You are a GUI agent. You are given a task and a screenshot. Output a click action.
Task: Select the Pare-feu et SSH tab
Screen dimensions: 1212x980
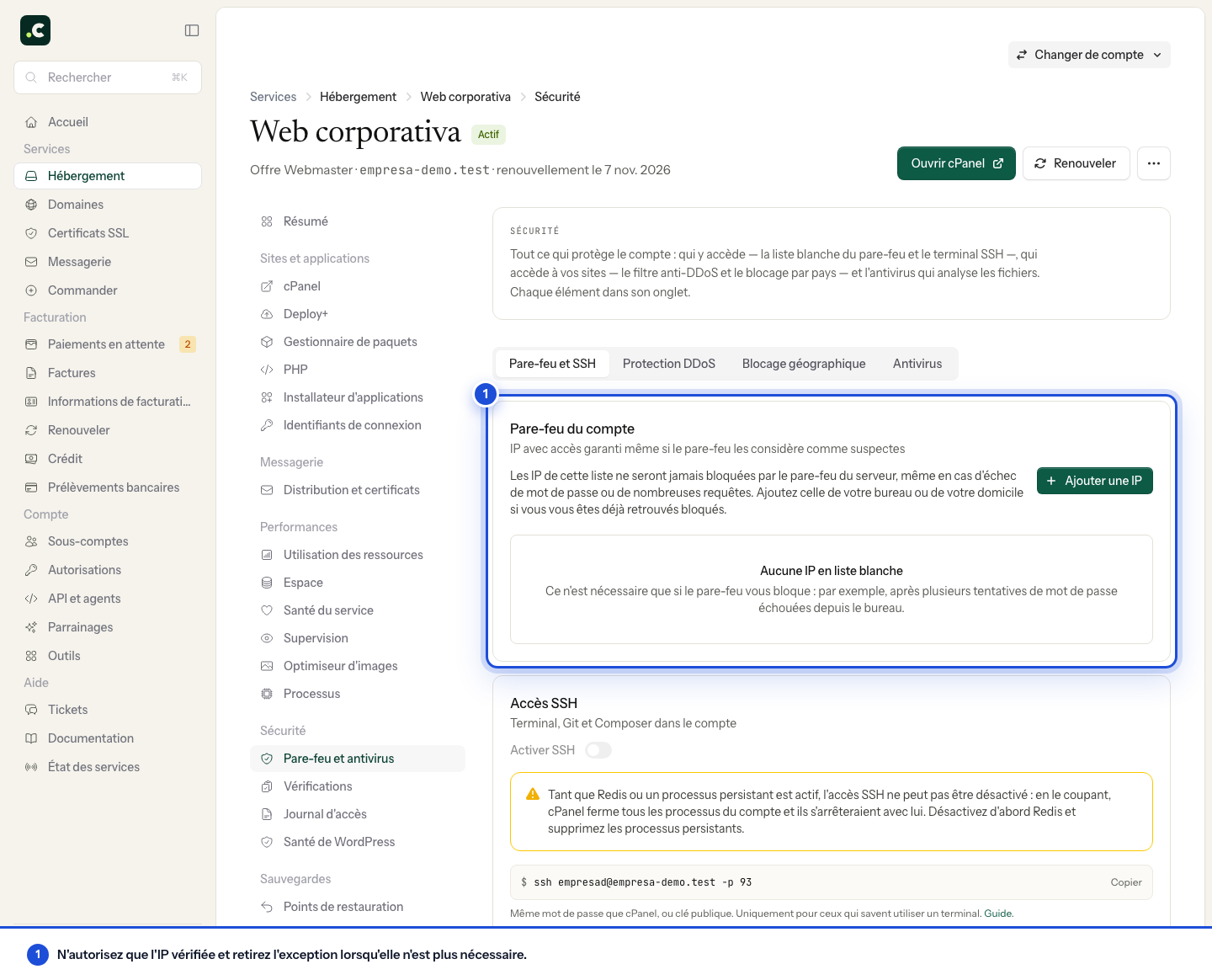[x=552, y=364]
